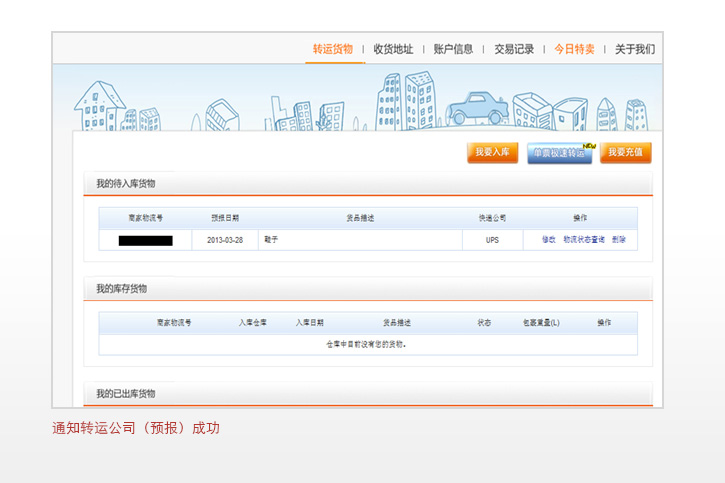Click the 2013-03-28 date cell

coord(225,240)
